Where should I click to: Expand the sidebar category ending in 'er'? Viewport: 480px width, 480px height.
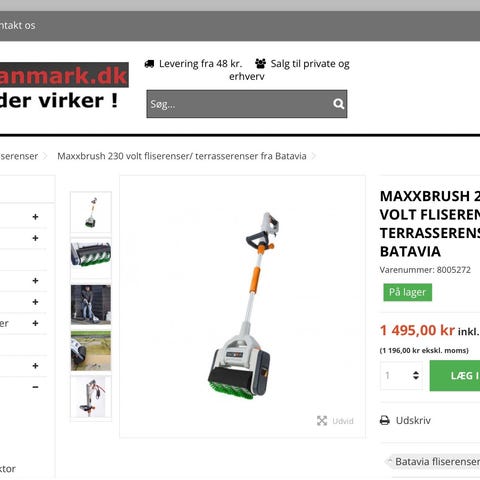click(x=35, y=323)
